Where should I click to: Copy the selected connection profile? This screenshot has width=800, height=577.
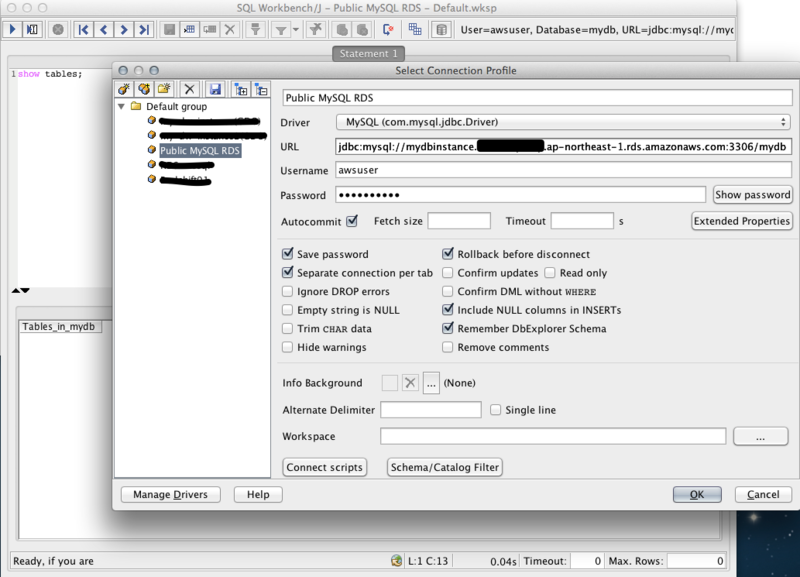click(144, 89)
